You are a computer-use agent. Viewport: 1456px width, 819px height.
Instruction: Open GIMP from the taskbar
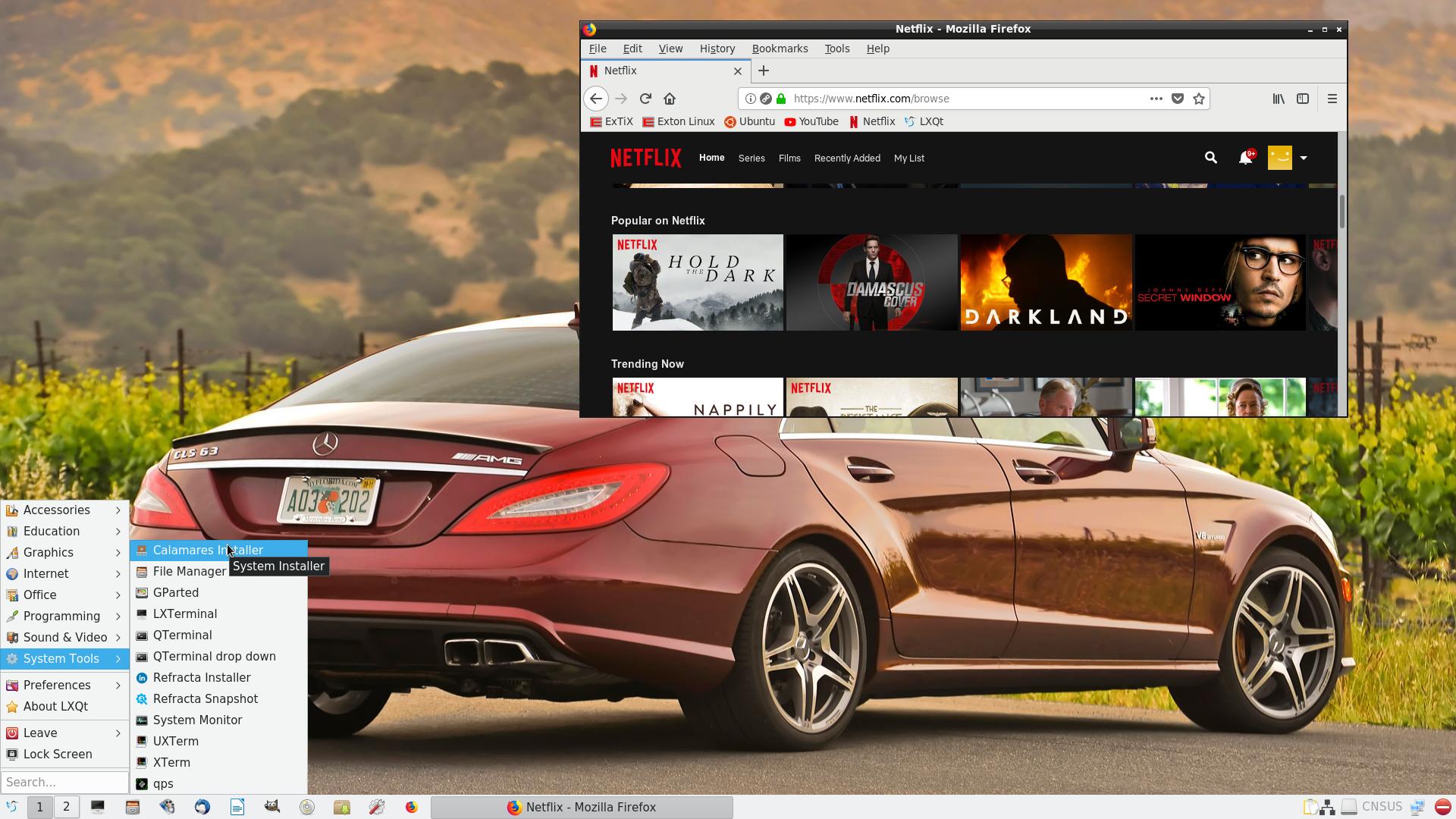pyautogui.click(x=271, y=807)
